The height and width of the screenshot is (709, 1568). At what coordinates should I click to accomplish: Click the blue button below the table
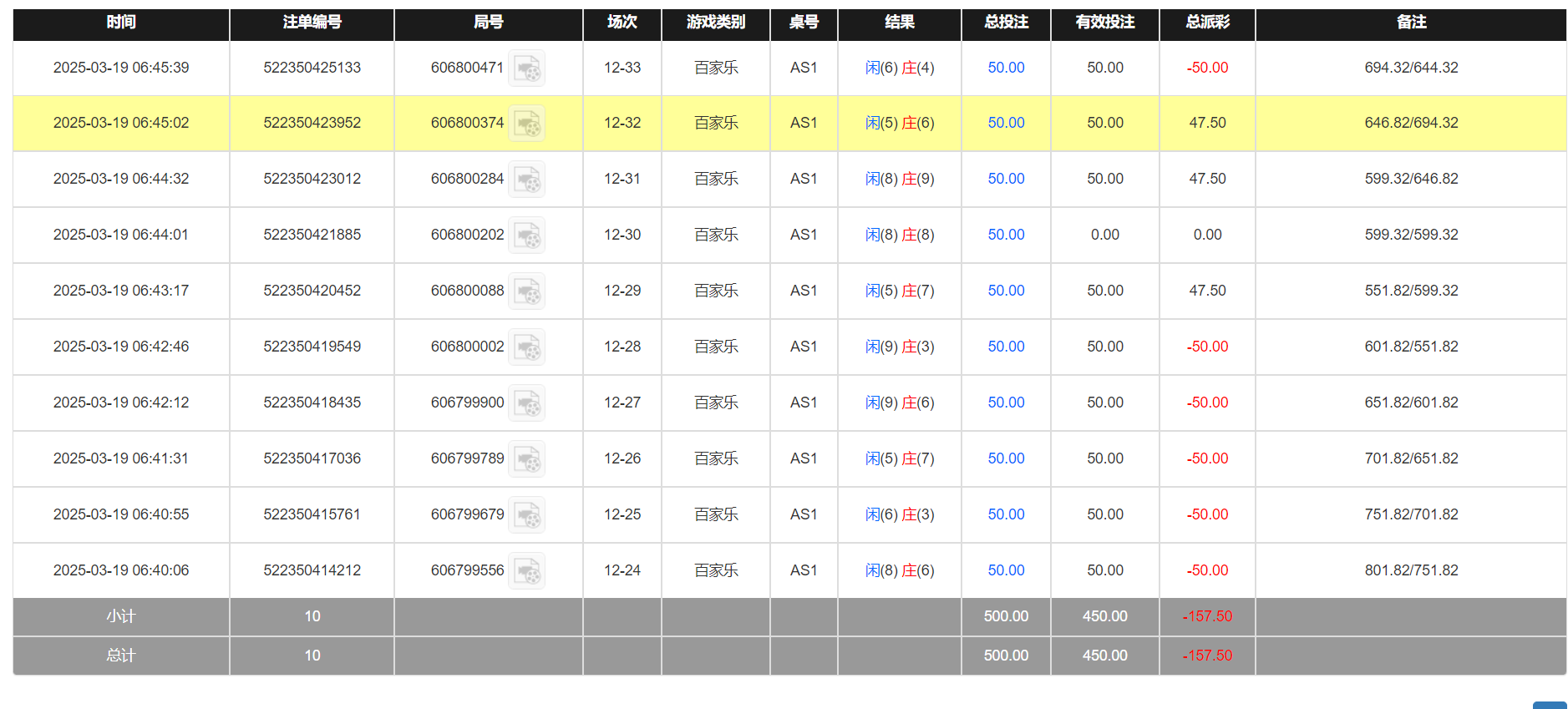[1550, 705]
